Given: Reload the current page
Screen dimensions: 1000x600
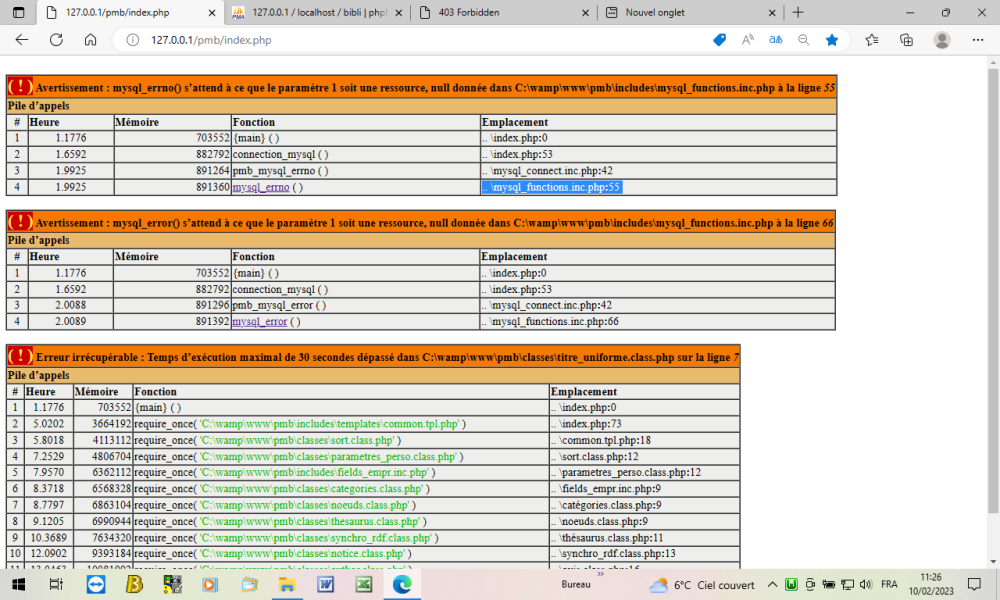Looking at the screenshot, I should click(x=56, y=40).
